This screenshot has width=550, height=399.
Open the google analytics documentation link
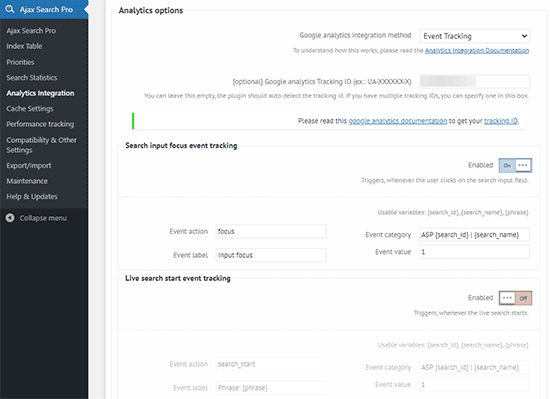398,121
